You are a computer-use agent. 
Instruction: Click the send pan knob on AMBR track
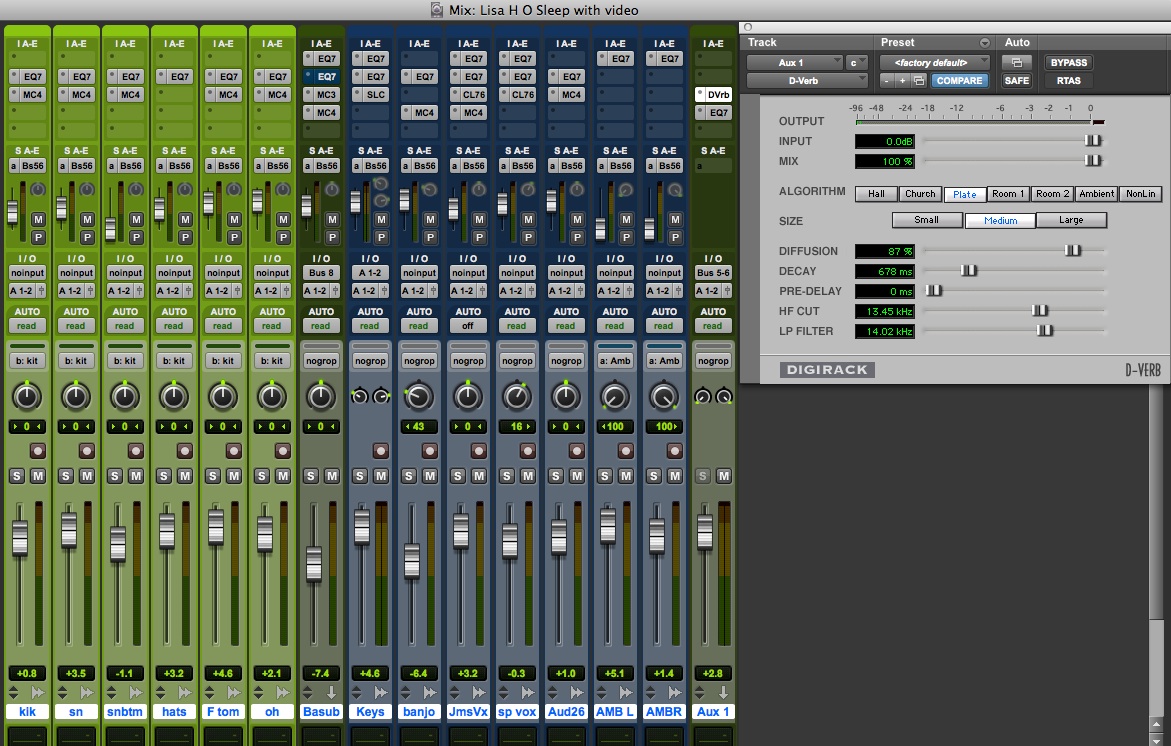coord(674,190)
